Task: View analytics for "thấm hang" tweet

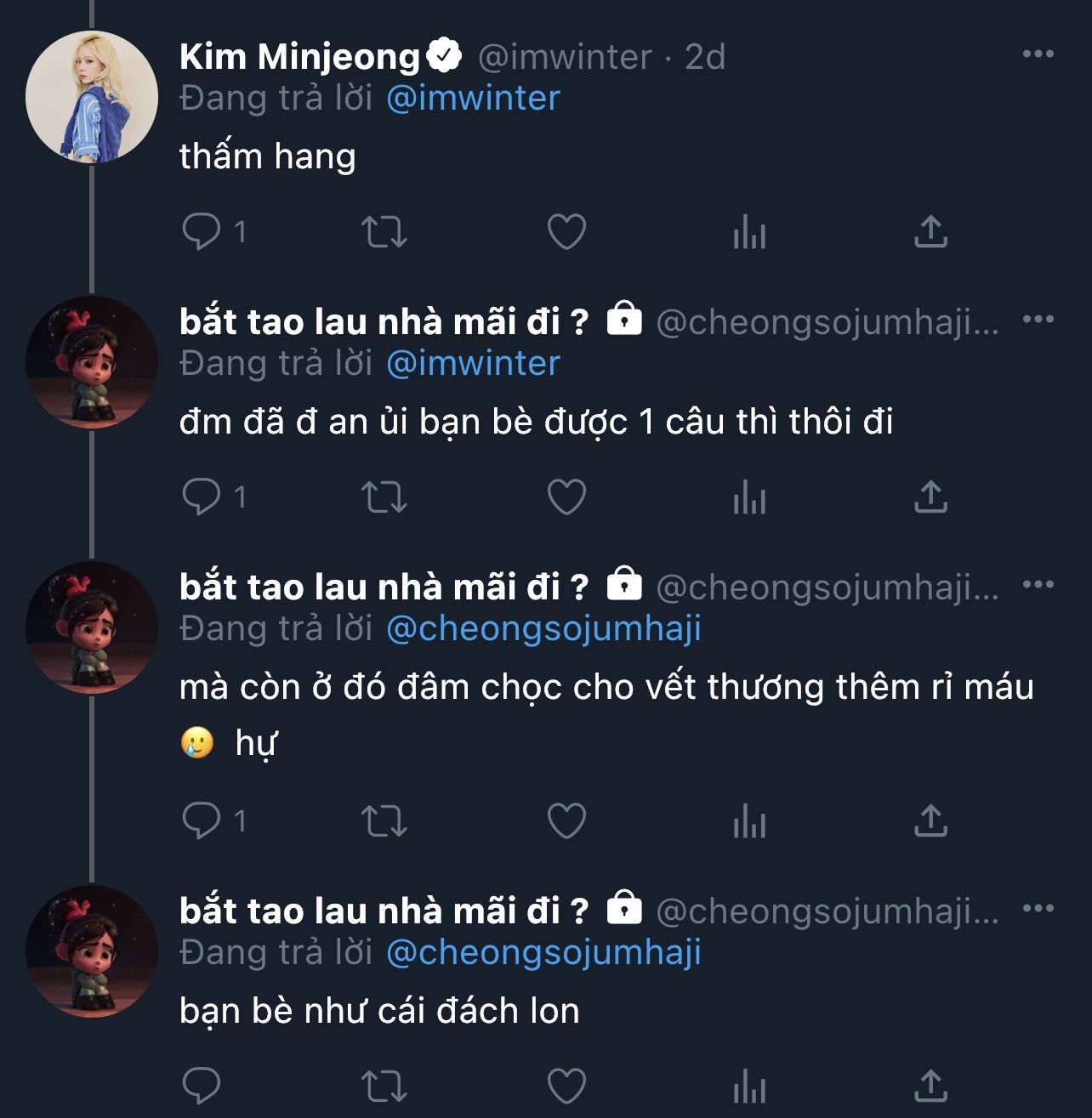Action: click(x=749, y=231)
